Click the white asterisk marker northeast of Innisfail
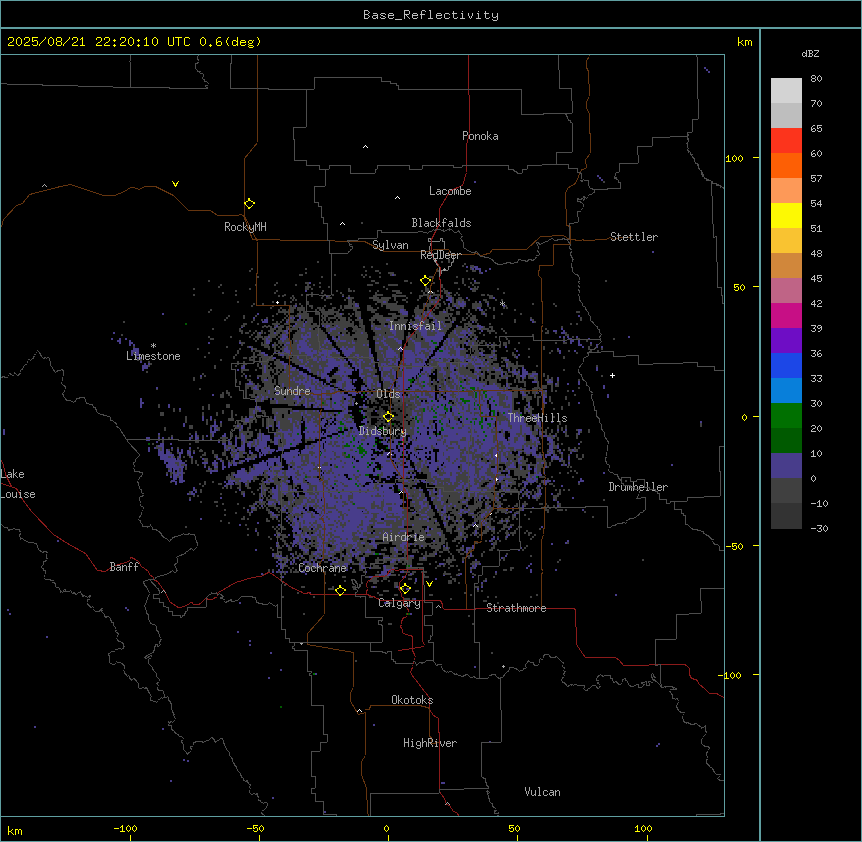 [502, 303]
